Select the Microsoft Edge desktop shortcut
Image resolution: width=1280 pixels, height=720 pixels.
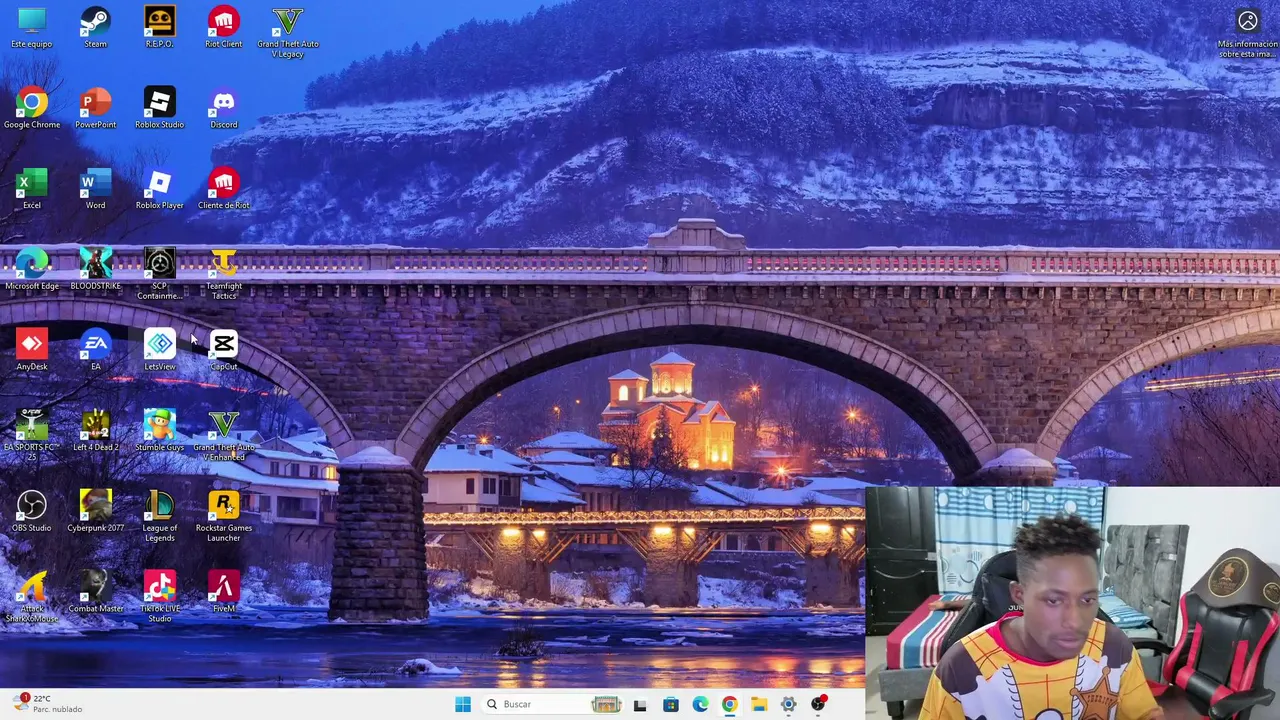tap(32, 270)
